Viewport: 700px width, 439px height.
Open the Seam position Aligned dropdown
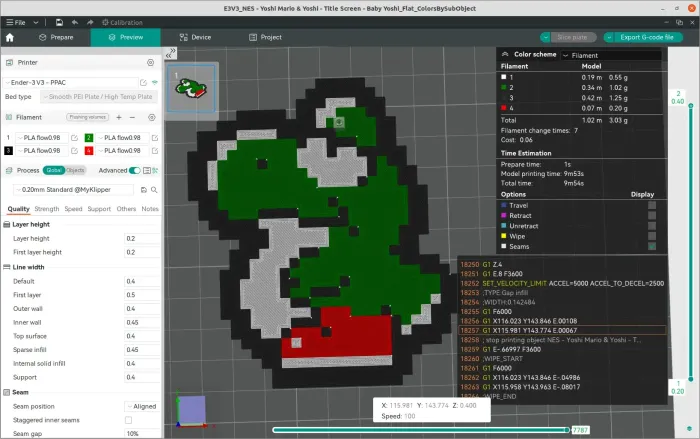point(142,406)
